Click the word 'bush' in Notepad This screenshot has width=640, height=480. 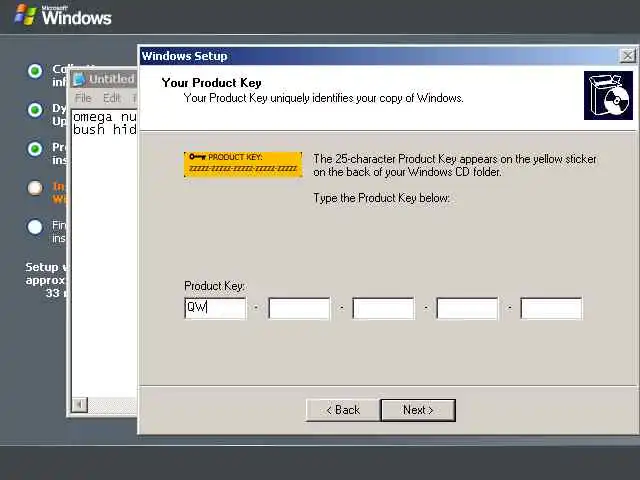[x=89, y=129]
